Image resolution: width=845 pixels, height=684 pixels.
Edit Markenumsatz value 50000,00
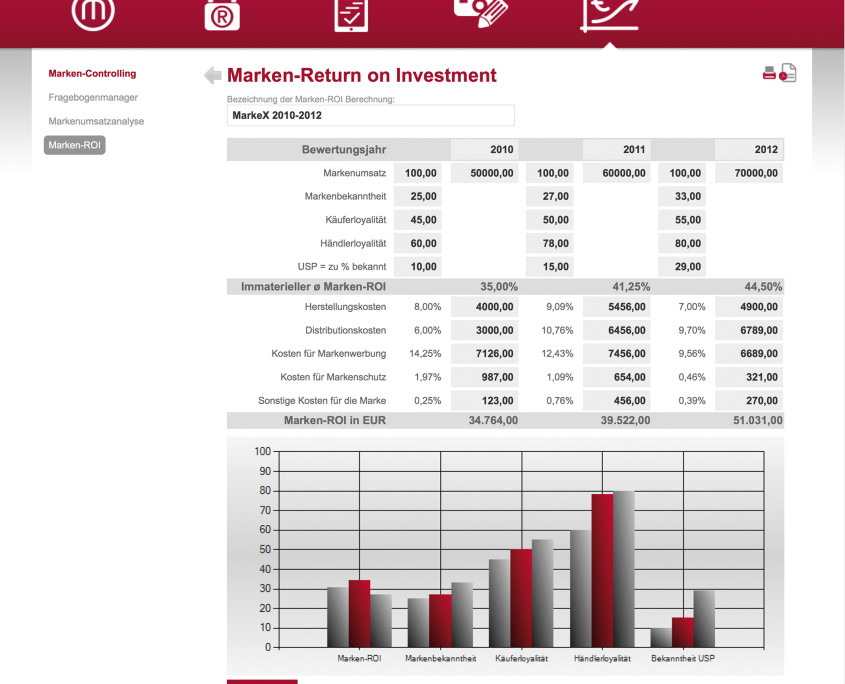click(484, 173)
